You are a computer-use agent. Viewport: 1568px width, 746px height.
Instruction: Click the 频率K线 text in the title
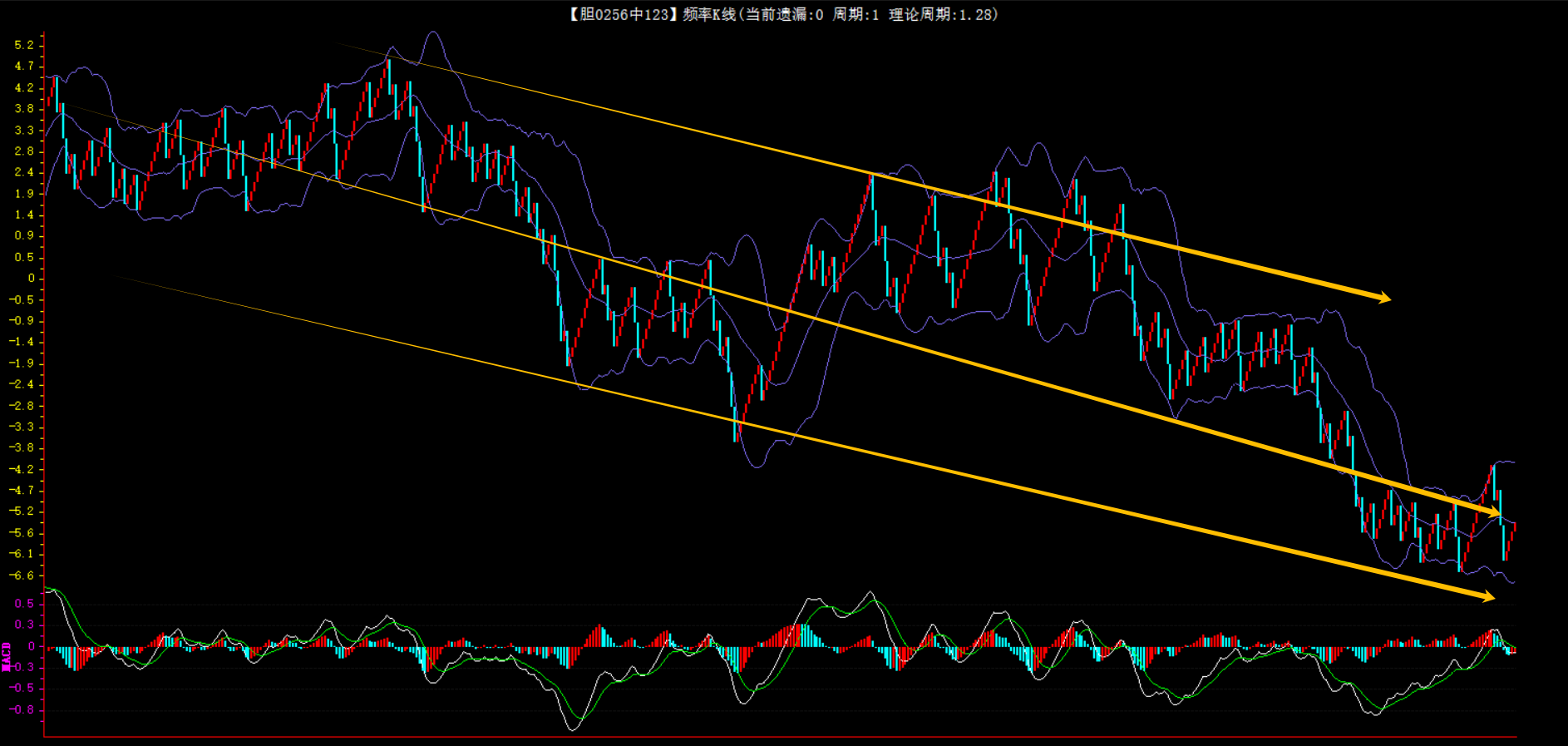709,14
